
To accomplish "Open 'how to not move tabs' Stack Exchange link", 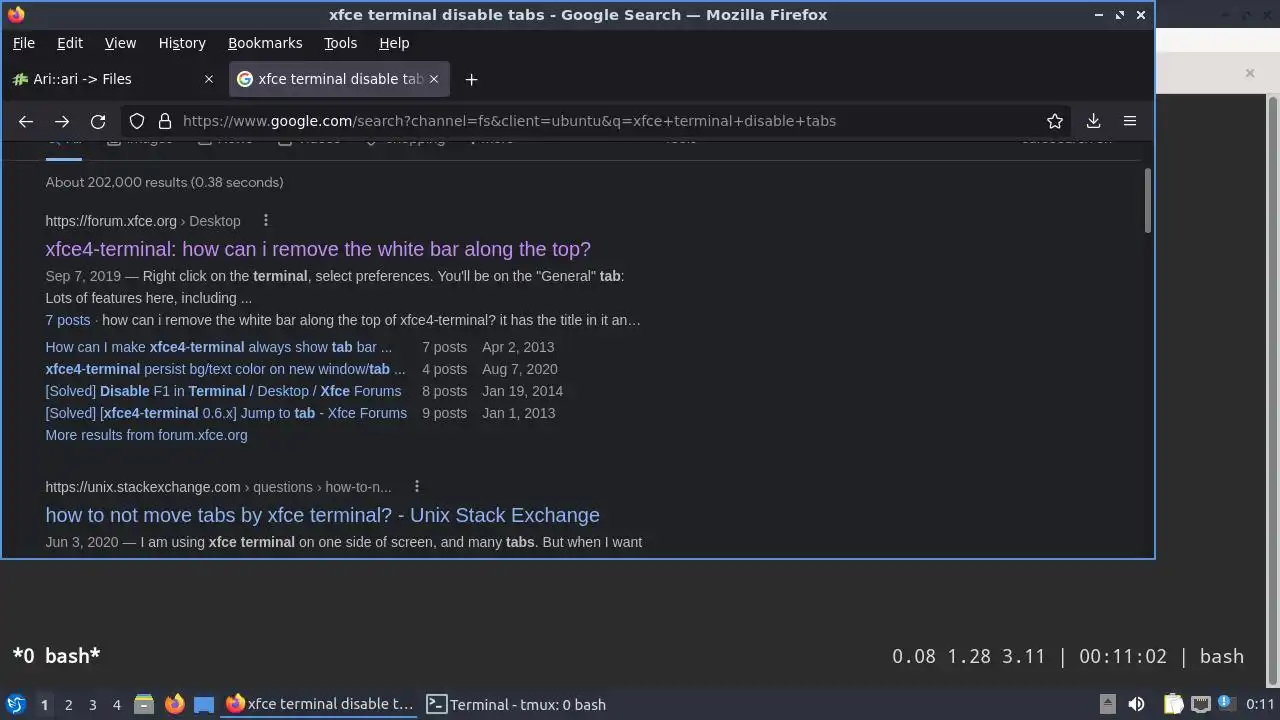I will point(322,515).
